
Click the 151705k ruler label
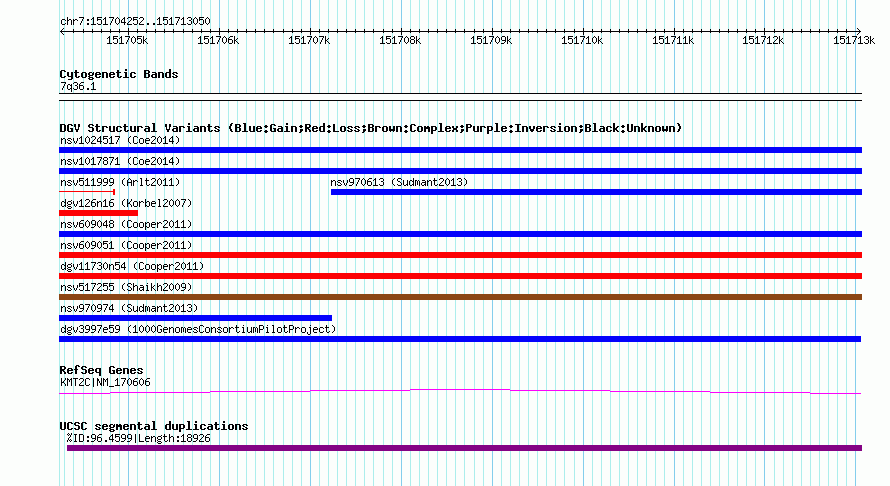click(x=127, y=40)
